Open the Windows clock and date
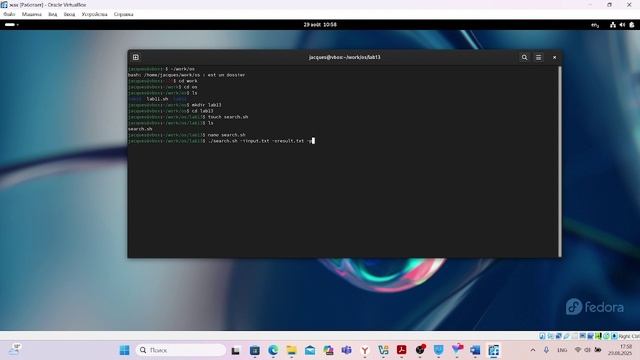This screenshot has width=640, height=360. [x=620, y=350]
